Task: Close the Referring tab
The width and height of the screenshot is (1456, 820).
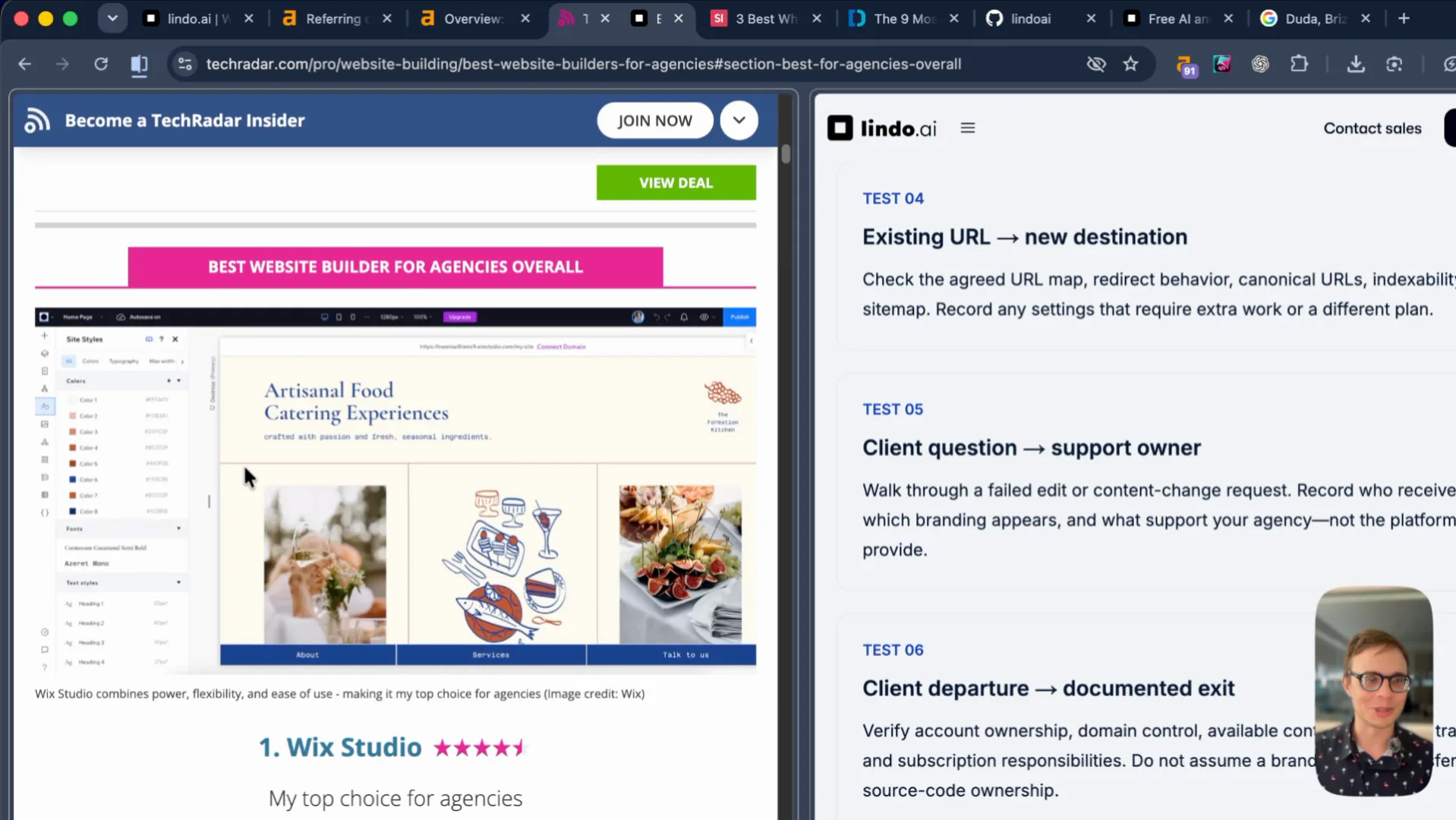Action: point(387,18)
